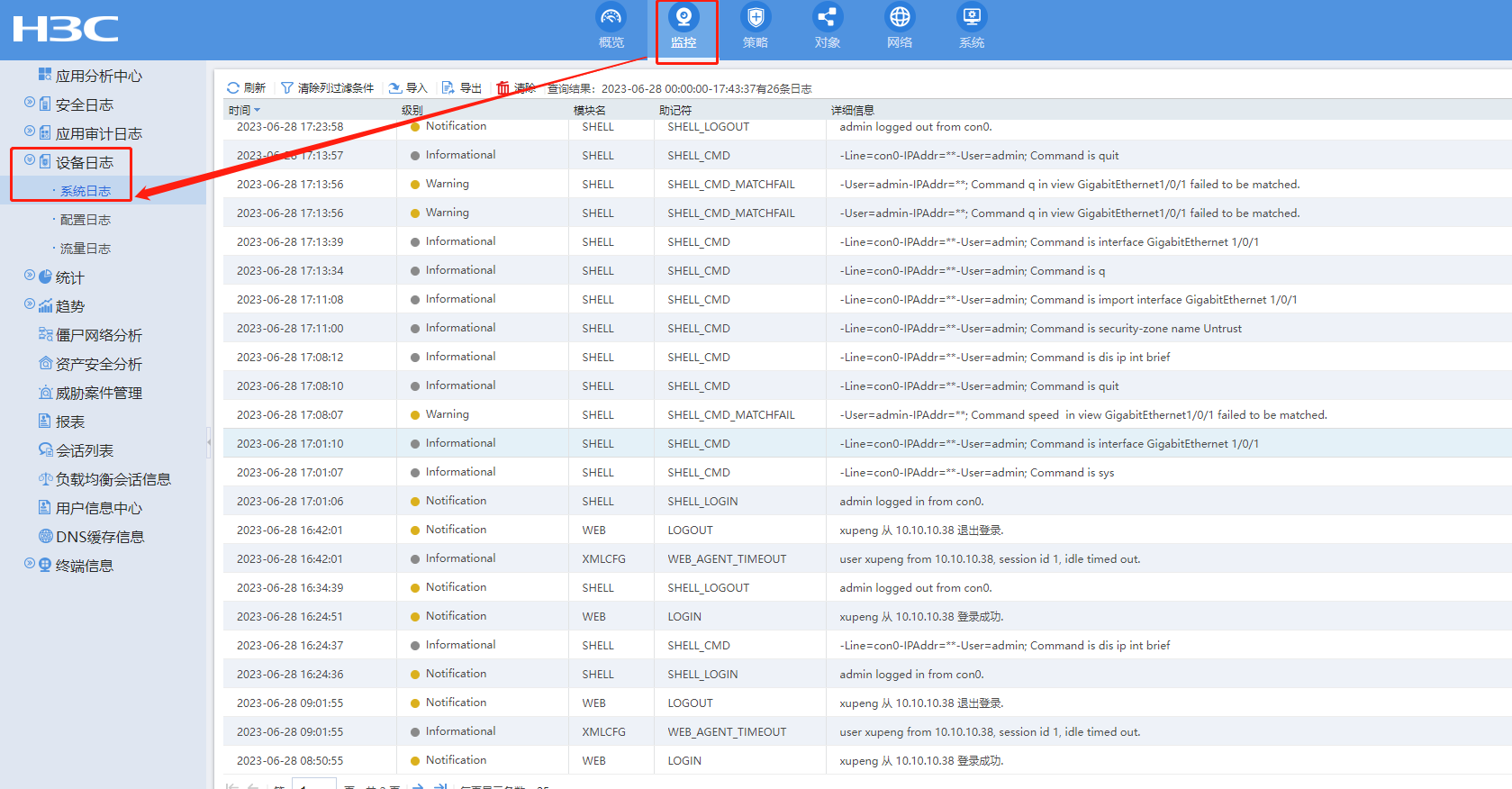This screenshot has width=1512, height=789.
Task: Expand the 应用审计日志 tree node
Action: tap(30, 132)
